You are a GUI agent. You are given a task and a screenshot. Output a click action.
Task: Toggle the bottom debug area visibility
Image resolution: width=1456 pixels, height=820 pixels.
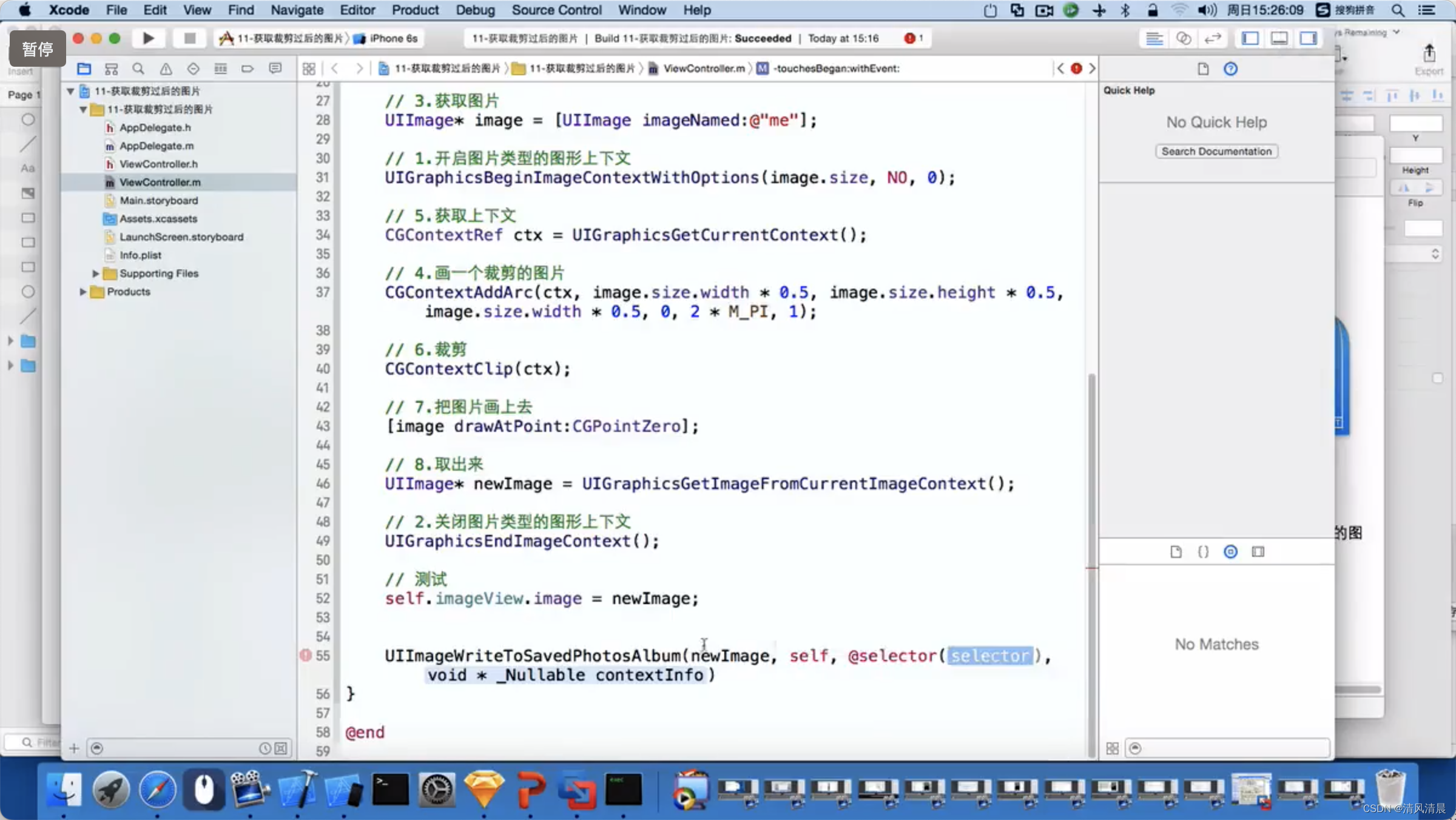tap(1279, 38)
